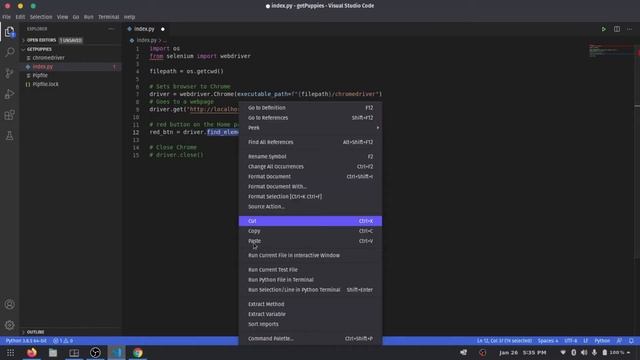Image resolution: width=640 pixels, height=360 pixels.
Task: Click Cut in the context menu
Action: point(310,221)
